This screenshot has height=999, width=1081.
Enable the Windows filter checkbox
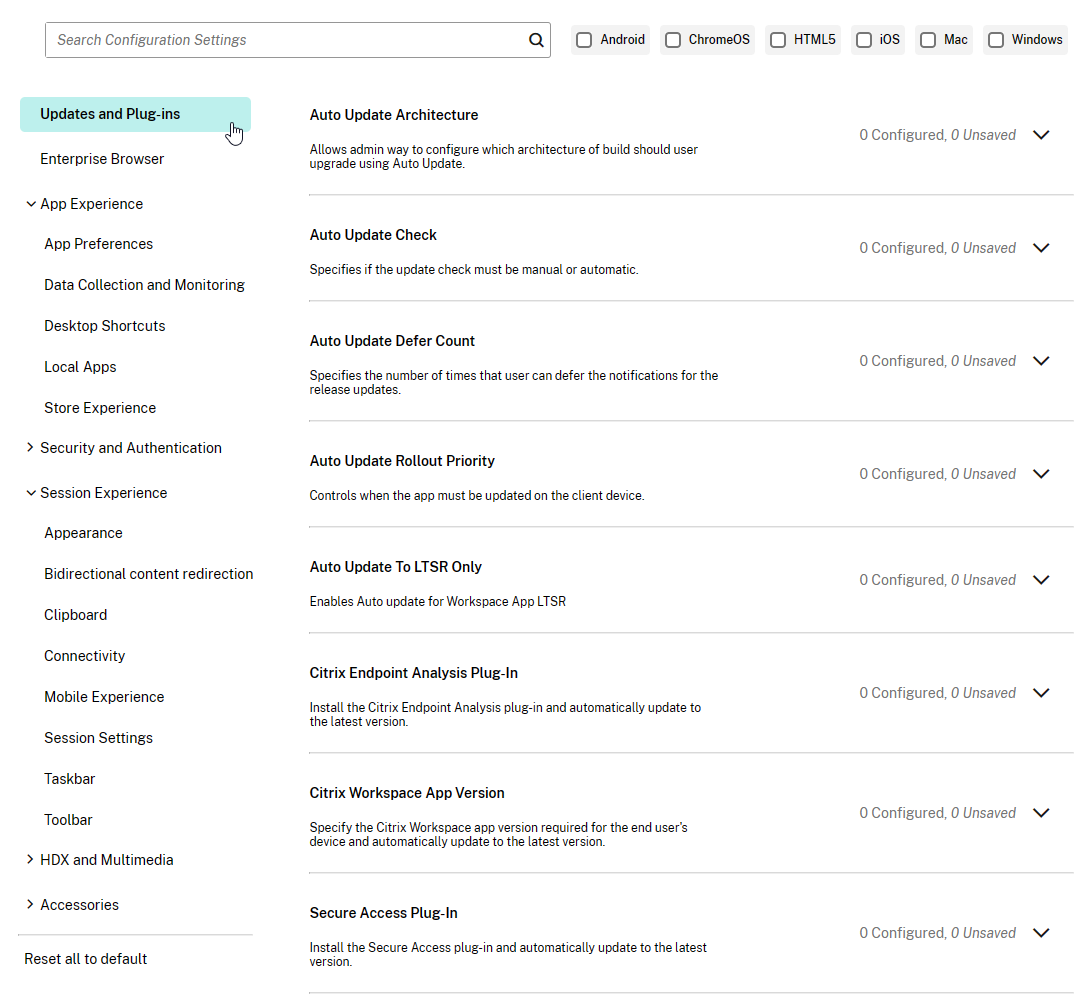[996, 40]
